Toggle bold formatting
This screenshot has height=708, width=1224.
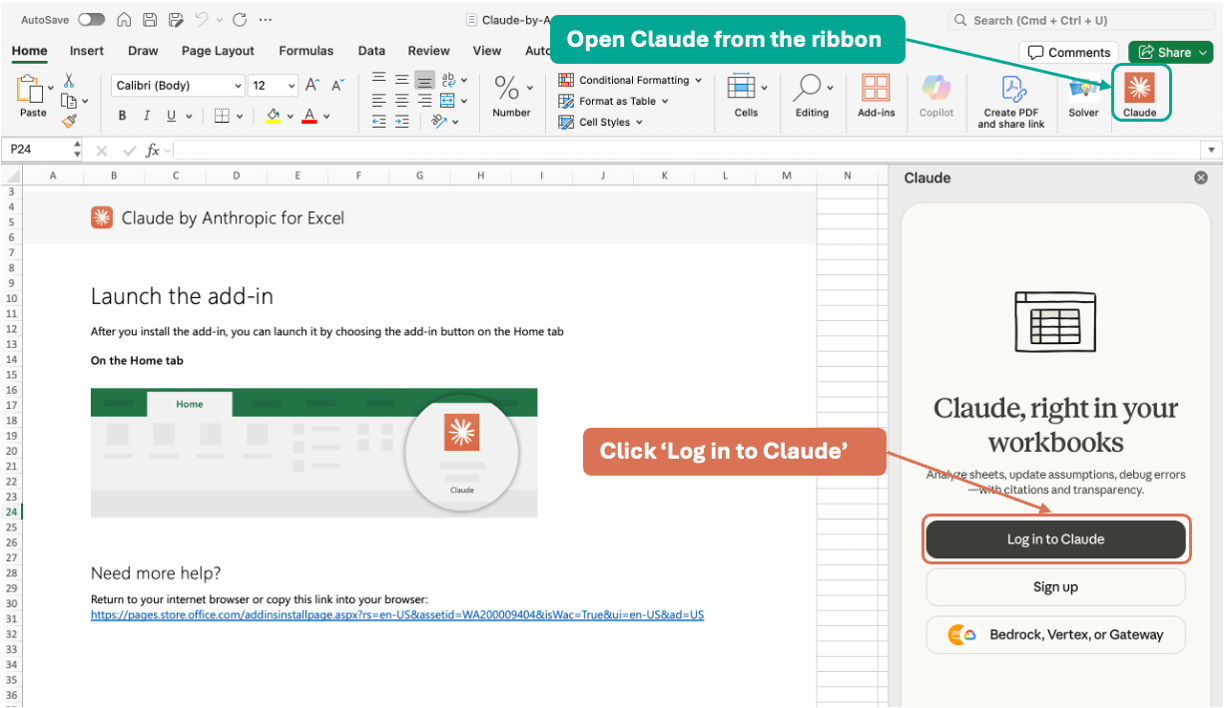pos(121,115)
